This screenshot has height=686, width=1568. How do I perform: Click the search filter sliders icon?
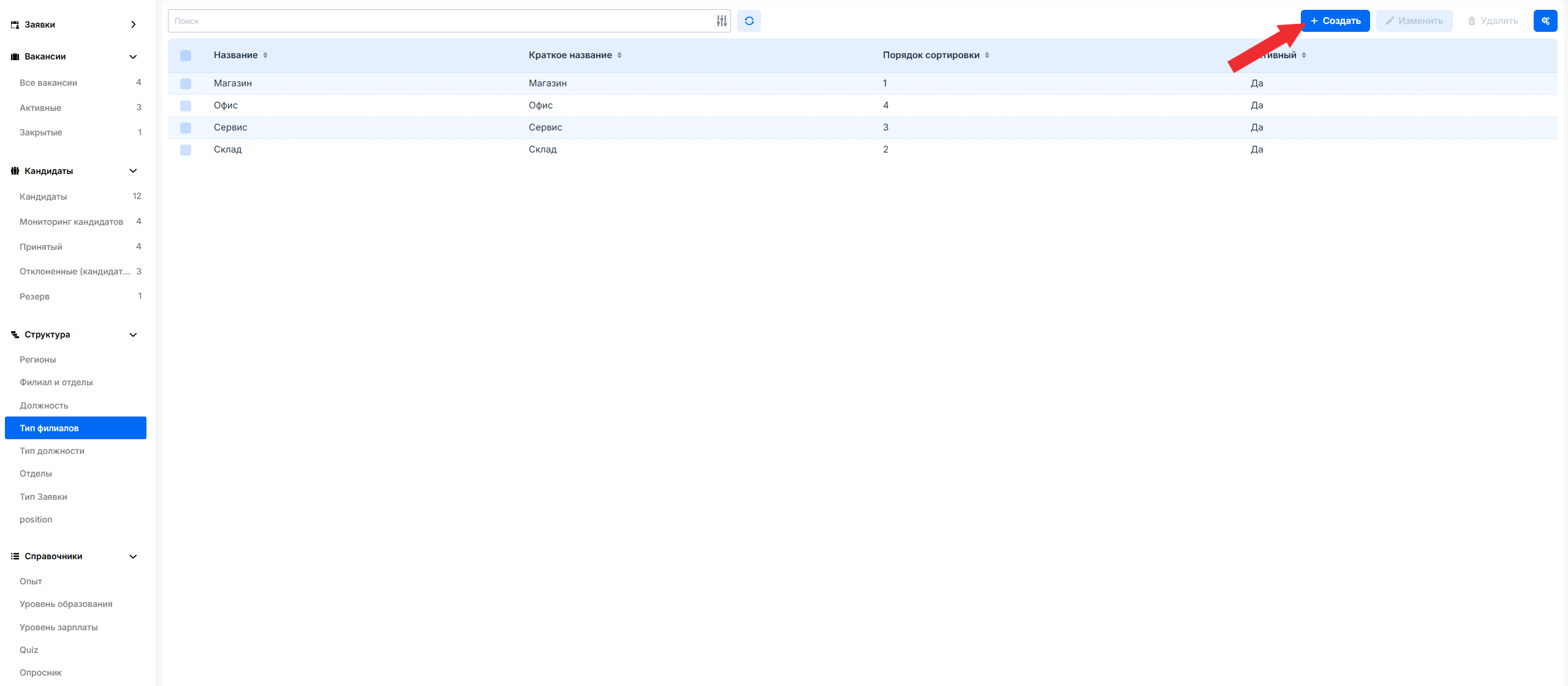coord(721,21)
